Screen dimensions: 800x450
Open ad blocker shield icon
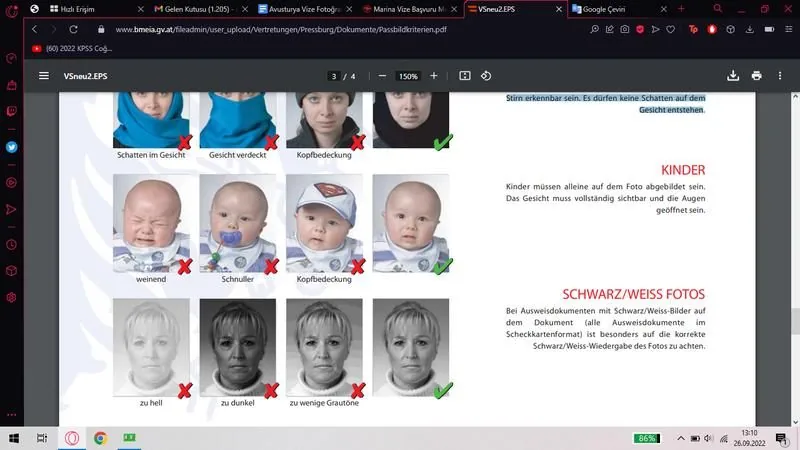(640, 30)
